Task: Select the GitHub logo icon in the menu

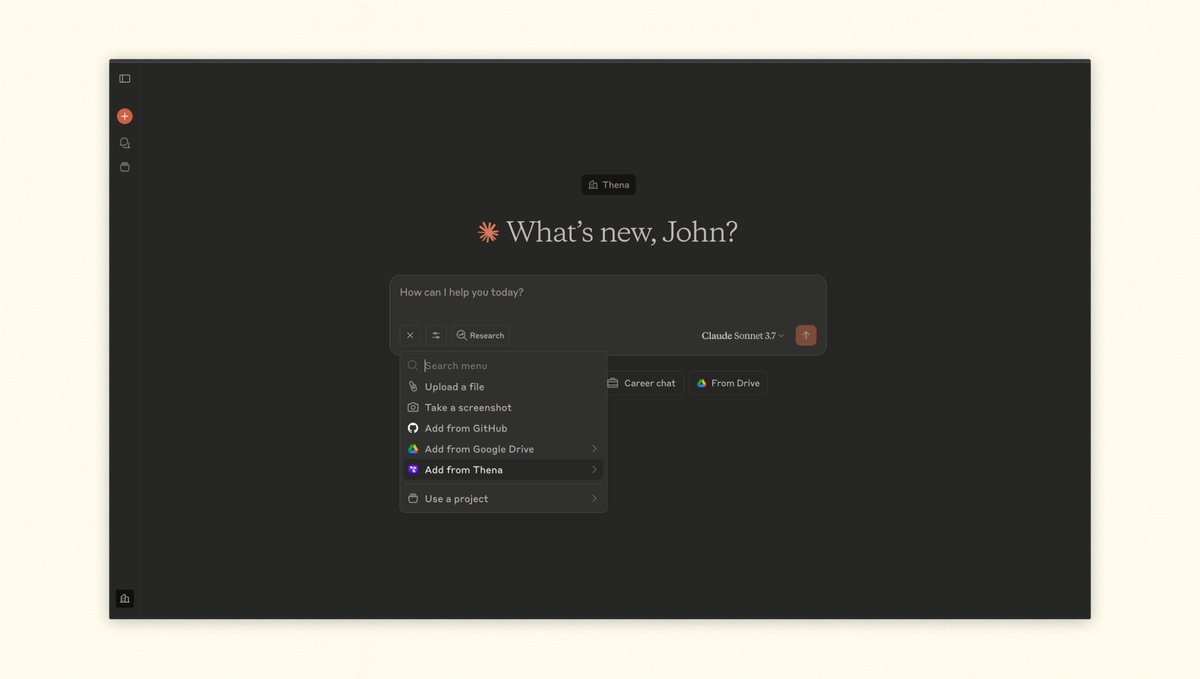Action: (x=413, y=428)
